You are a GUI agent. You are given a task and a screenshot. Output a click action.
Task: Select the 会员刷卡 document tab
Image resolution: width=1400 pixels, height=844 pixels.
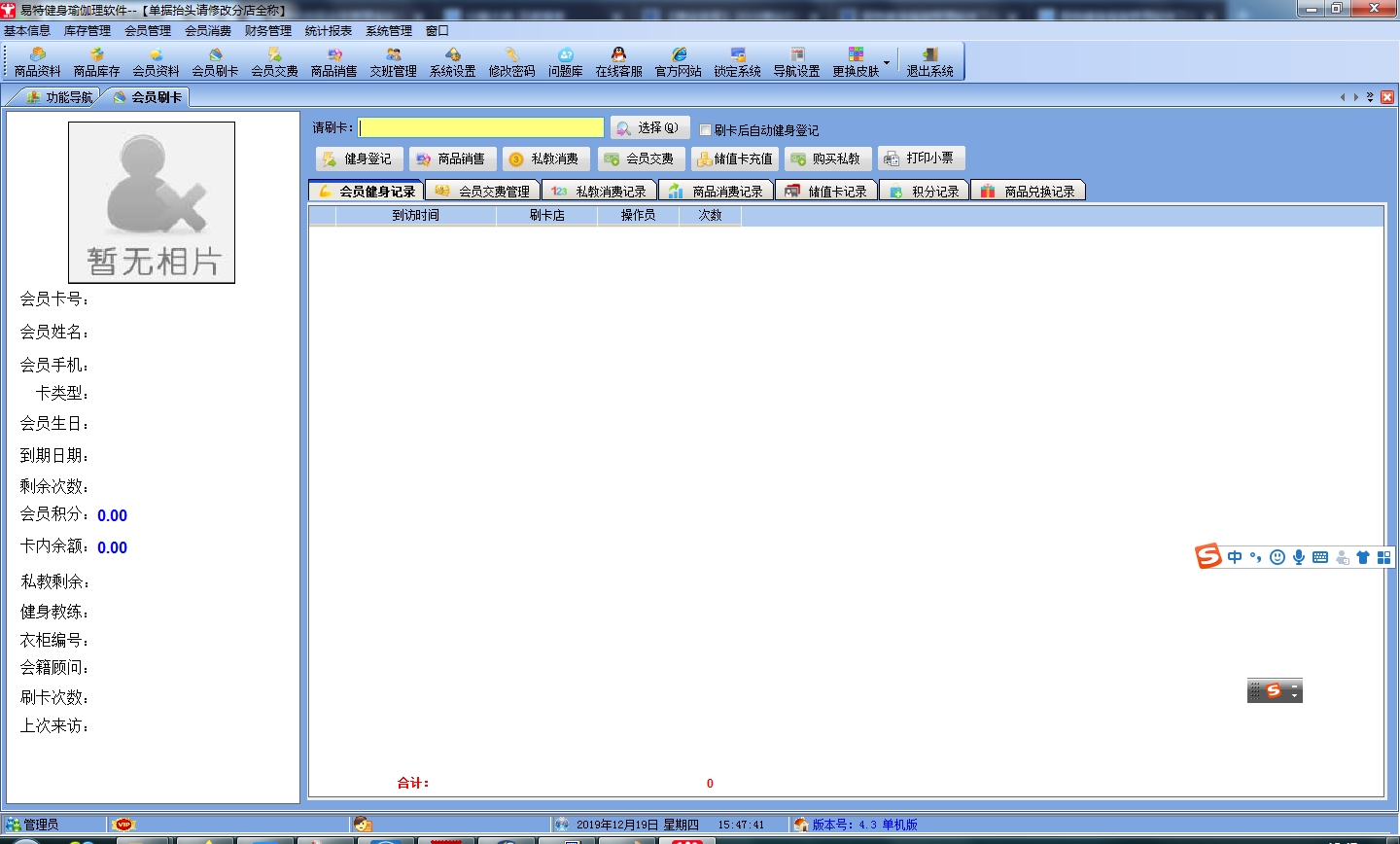tap(147, 97)
